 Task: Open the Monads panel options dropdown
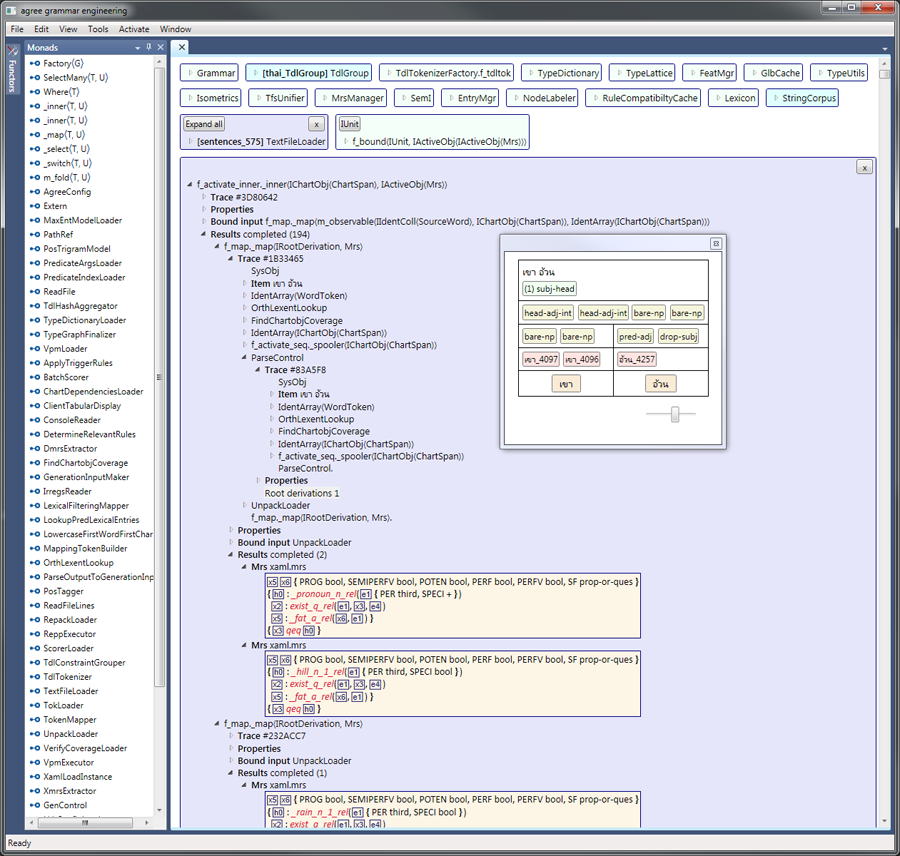137,47
